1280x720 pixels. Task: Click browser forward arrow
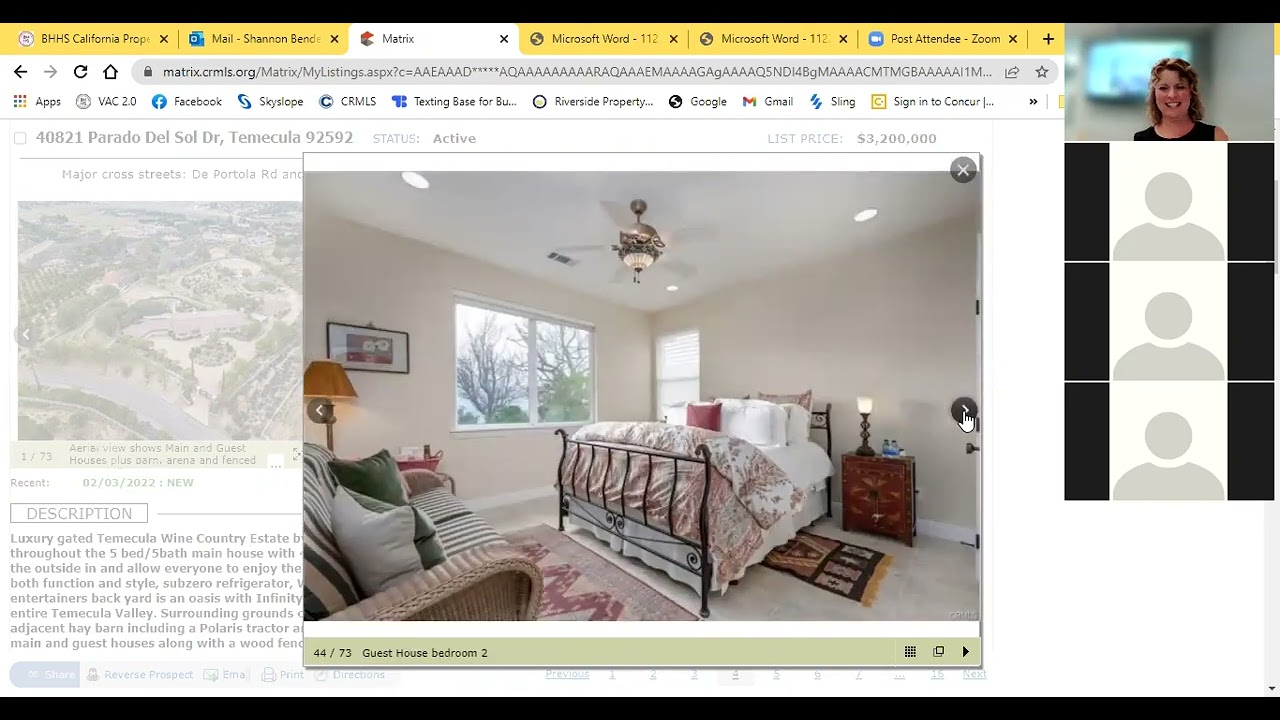tap(51, 72)
